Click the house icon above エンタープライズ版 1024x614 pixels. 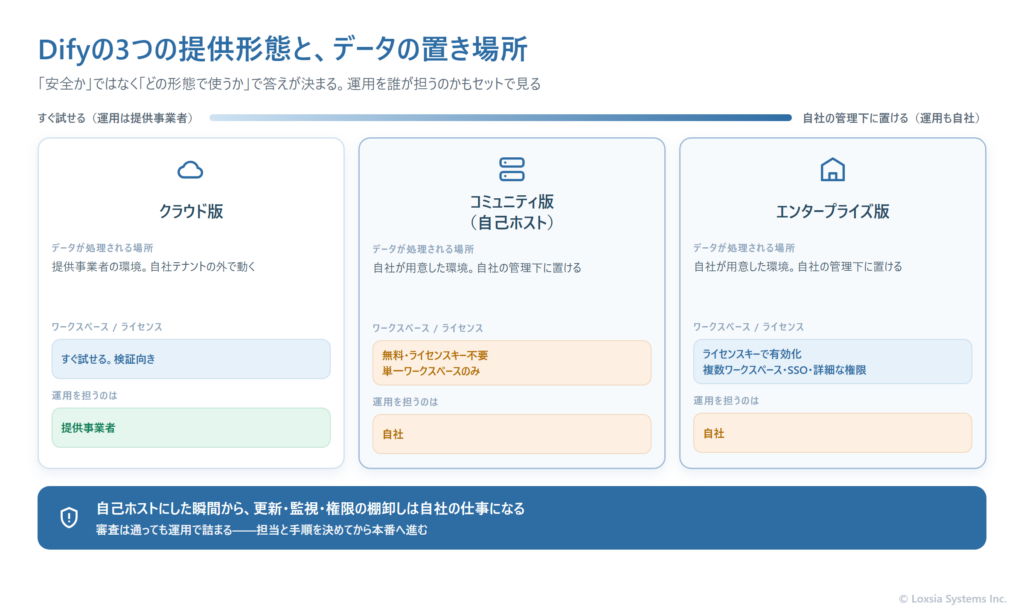(832, 170)
